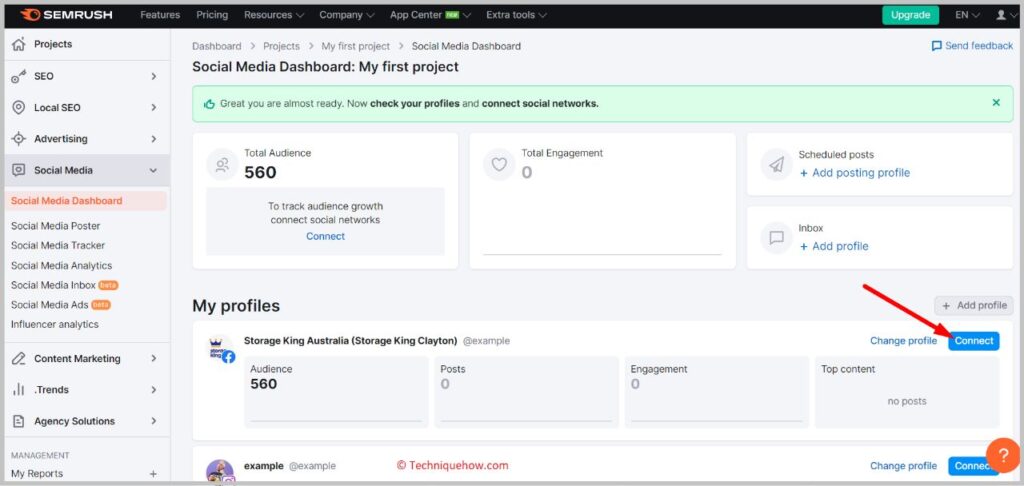Open the Extra tools dropdown
Viewport: 1024px width, 486px height.
(x=517, y=14)
